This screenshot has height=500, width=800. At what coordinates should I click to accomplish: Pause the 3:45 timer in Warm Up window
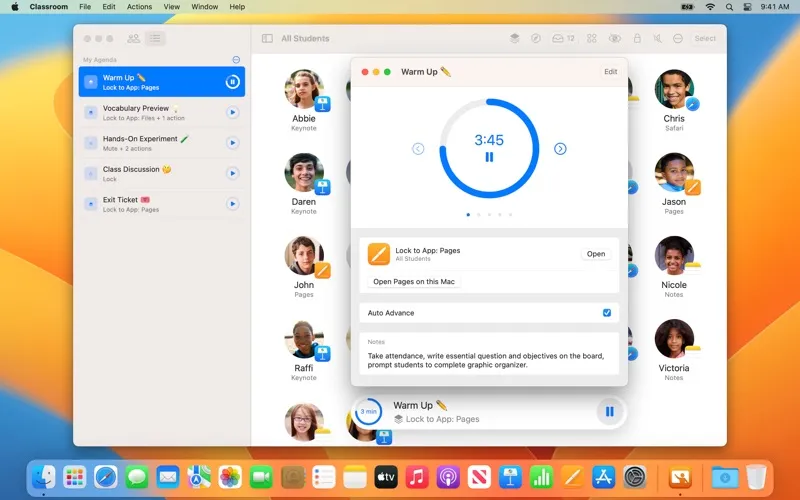489,157
